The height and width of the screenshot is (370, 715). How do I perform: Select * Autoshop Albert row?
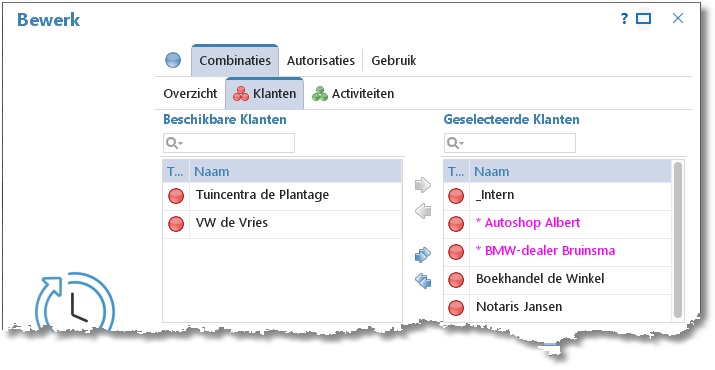pos(557,224)
